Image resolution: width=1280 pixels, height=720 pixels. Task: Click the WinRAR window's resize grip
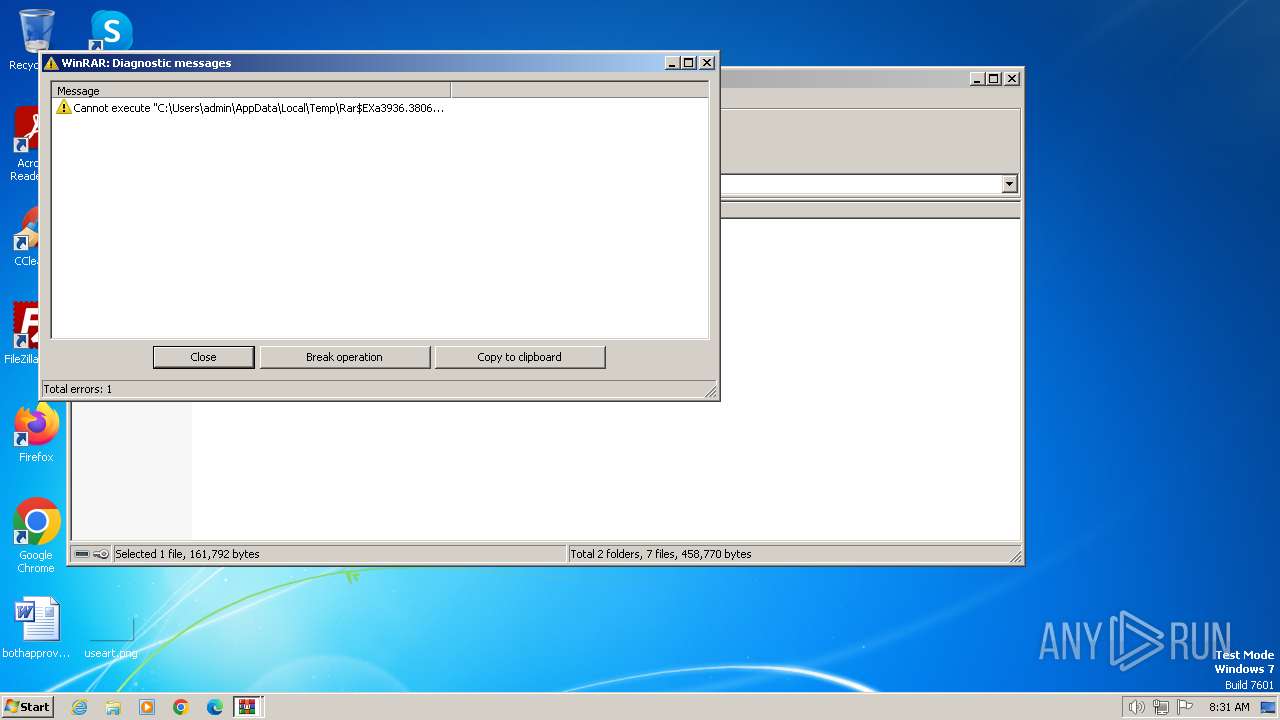tap(1015, 556)
